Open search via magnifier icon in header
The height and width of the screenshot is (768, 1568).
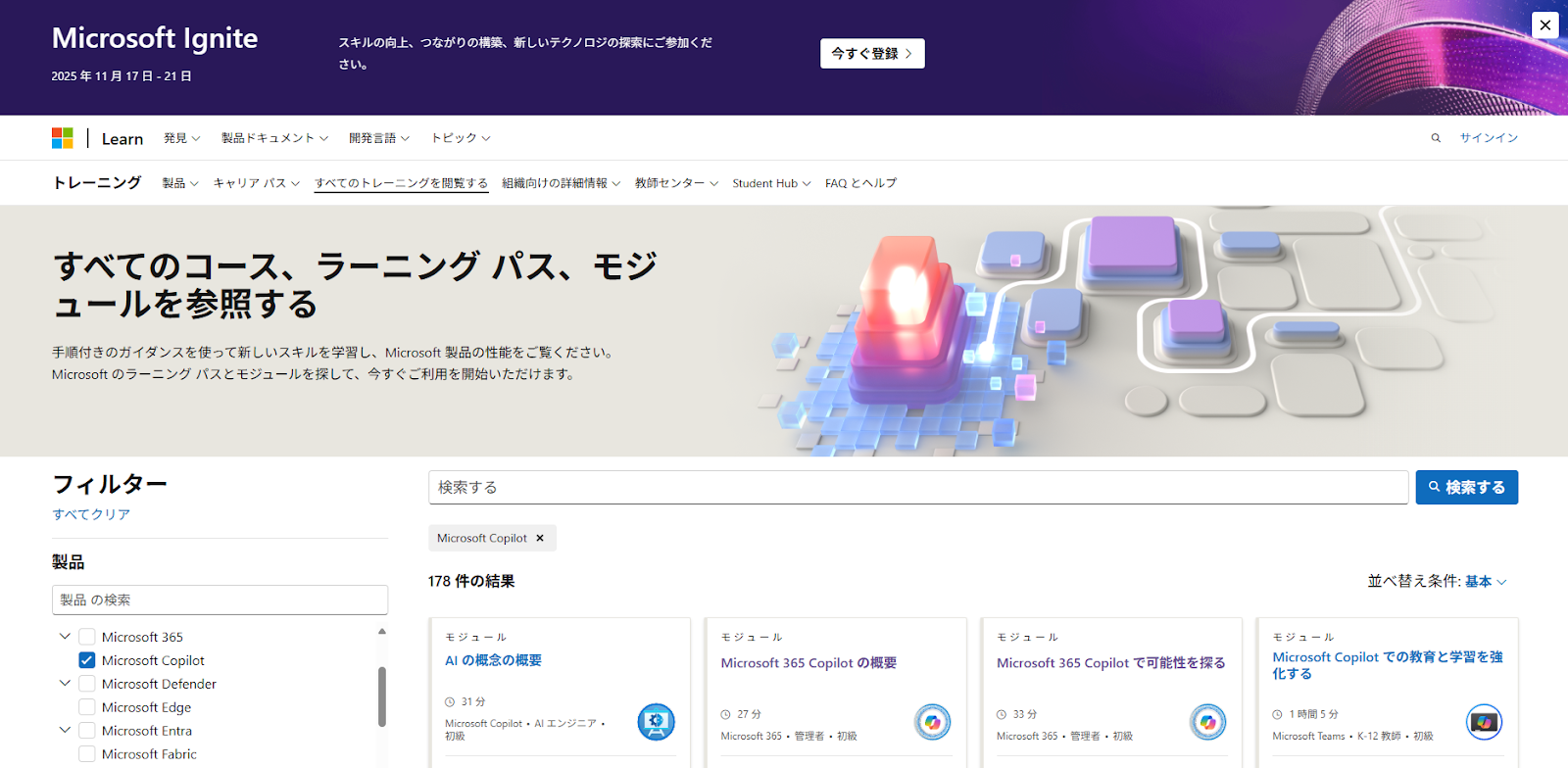[1436, 138]
